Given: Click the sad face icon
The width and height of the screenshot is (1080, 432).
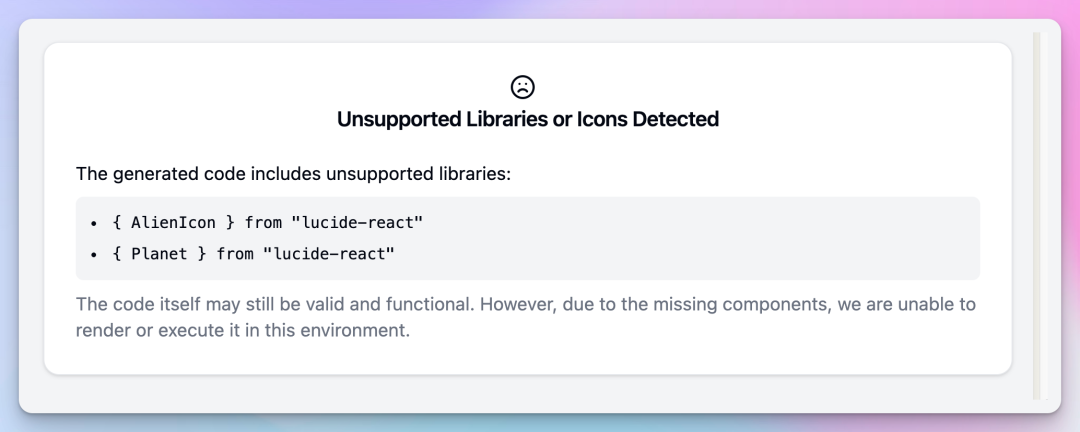Looking at the screenshot, I should (522, 87).
